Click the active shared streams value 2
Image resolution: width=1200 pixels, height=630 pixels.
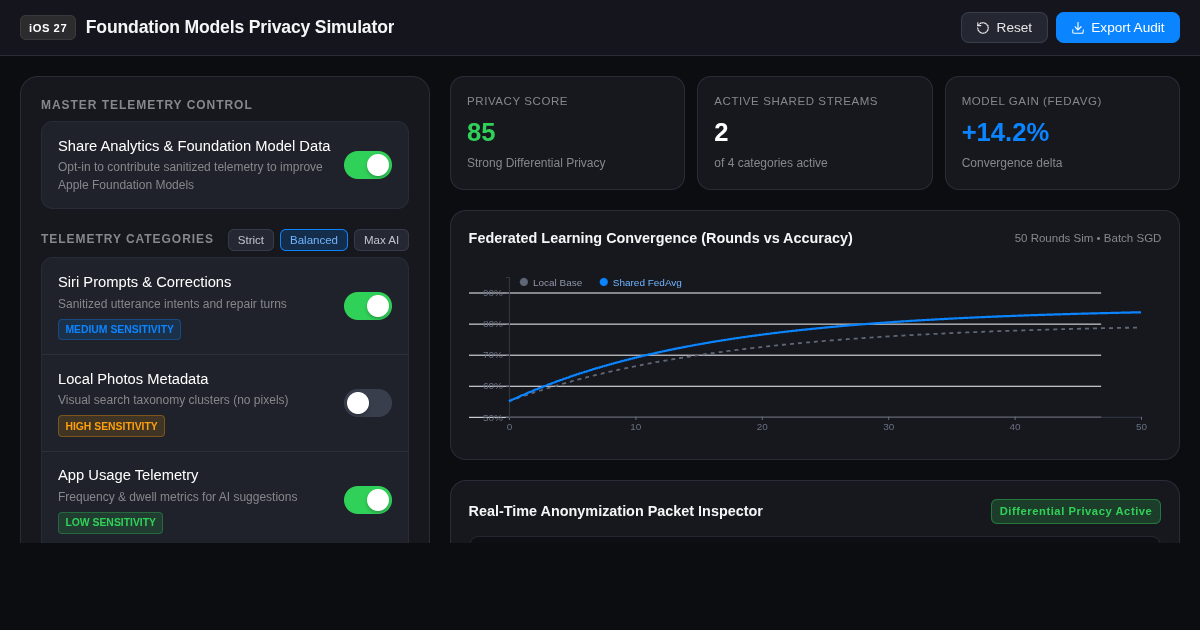click(721, 132)
